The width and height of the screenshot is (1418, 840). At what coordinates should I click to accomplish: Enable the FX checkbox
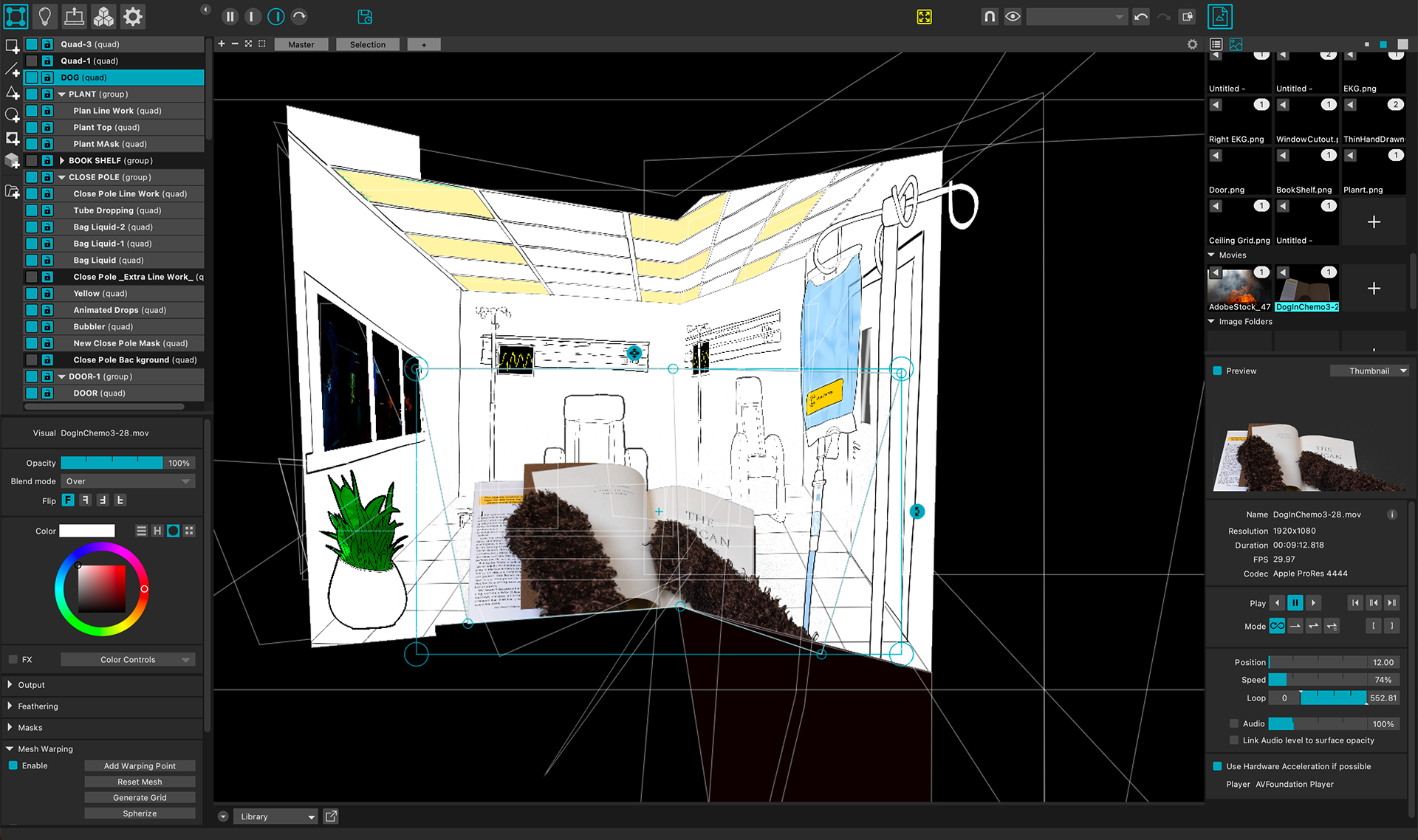(x=13, y=659)
